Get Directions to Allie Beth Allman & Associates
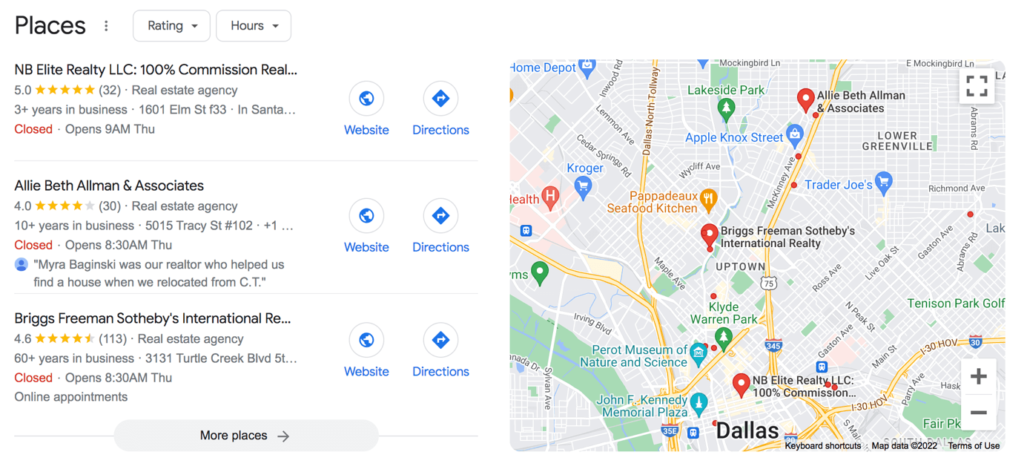 click(x=441, y=215)
